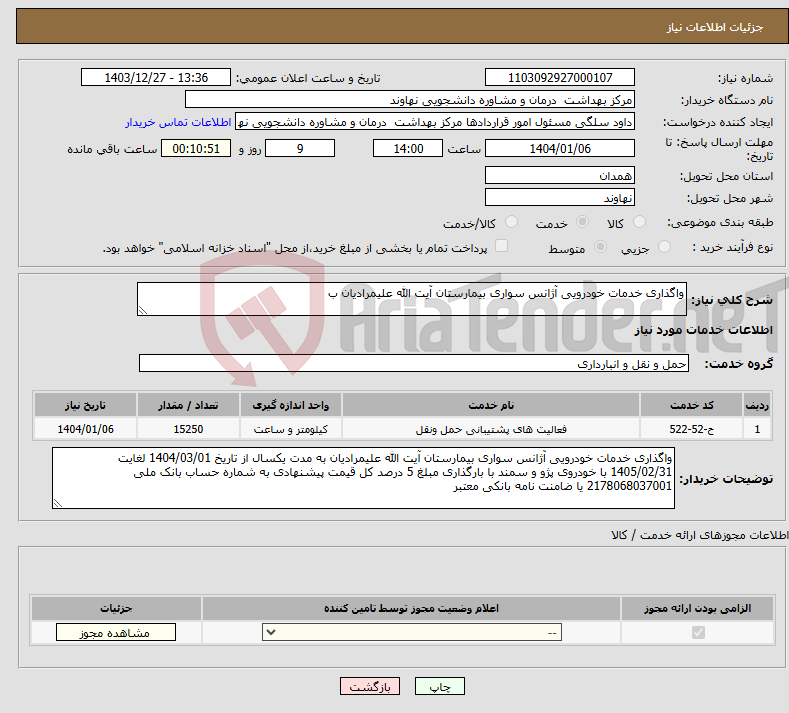Click table date cell 1404/01/06
789x713 pixels.
pos(85,429)
